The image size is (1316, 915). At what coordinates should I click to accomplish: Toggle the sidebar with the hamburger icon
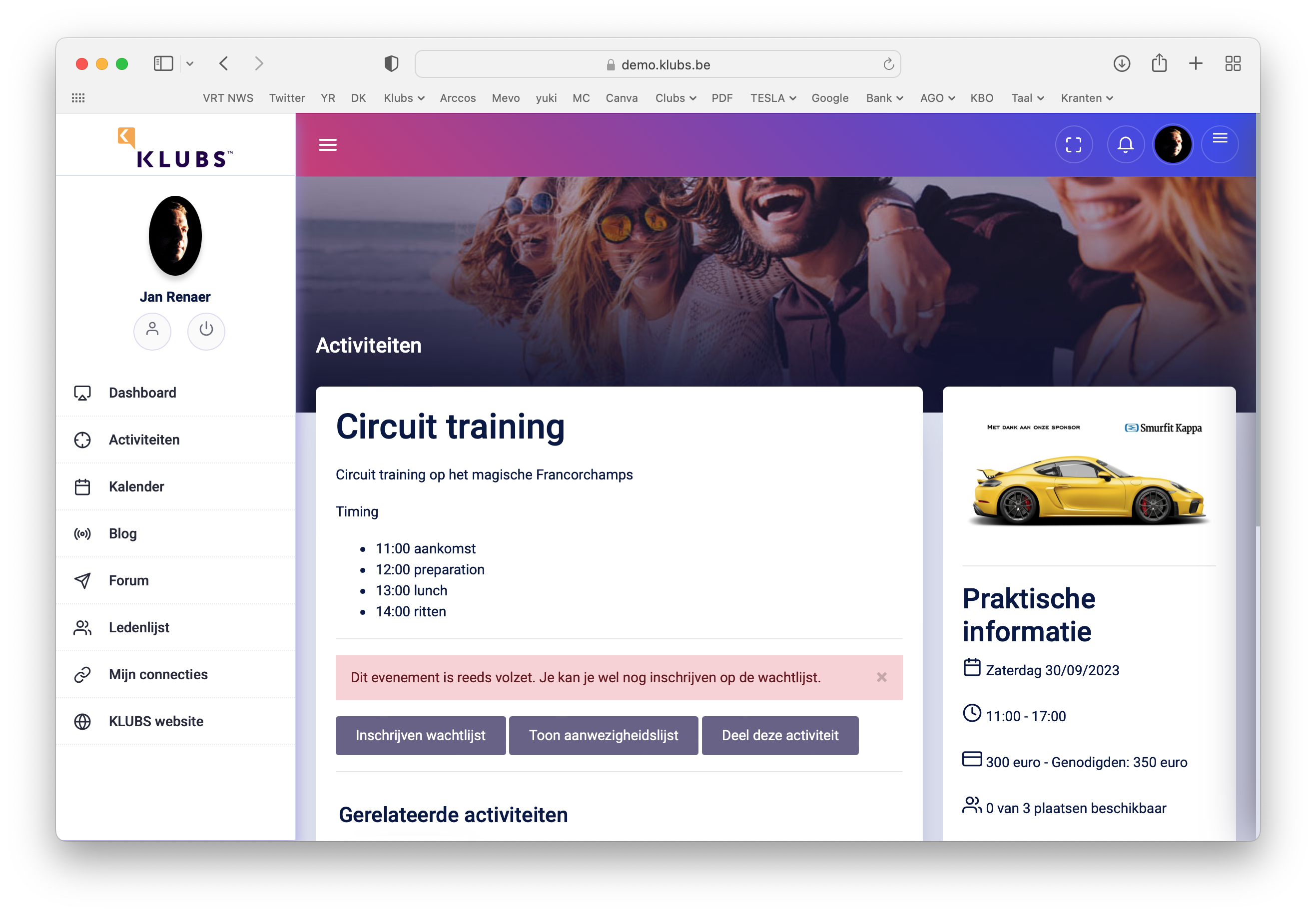327,145
